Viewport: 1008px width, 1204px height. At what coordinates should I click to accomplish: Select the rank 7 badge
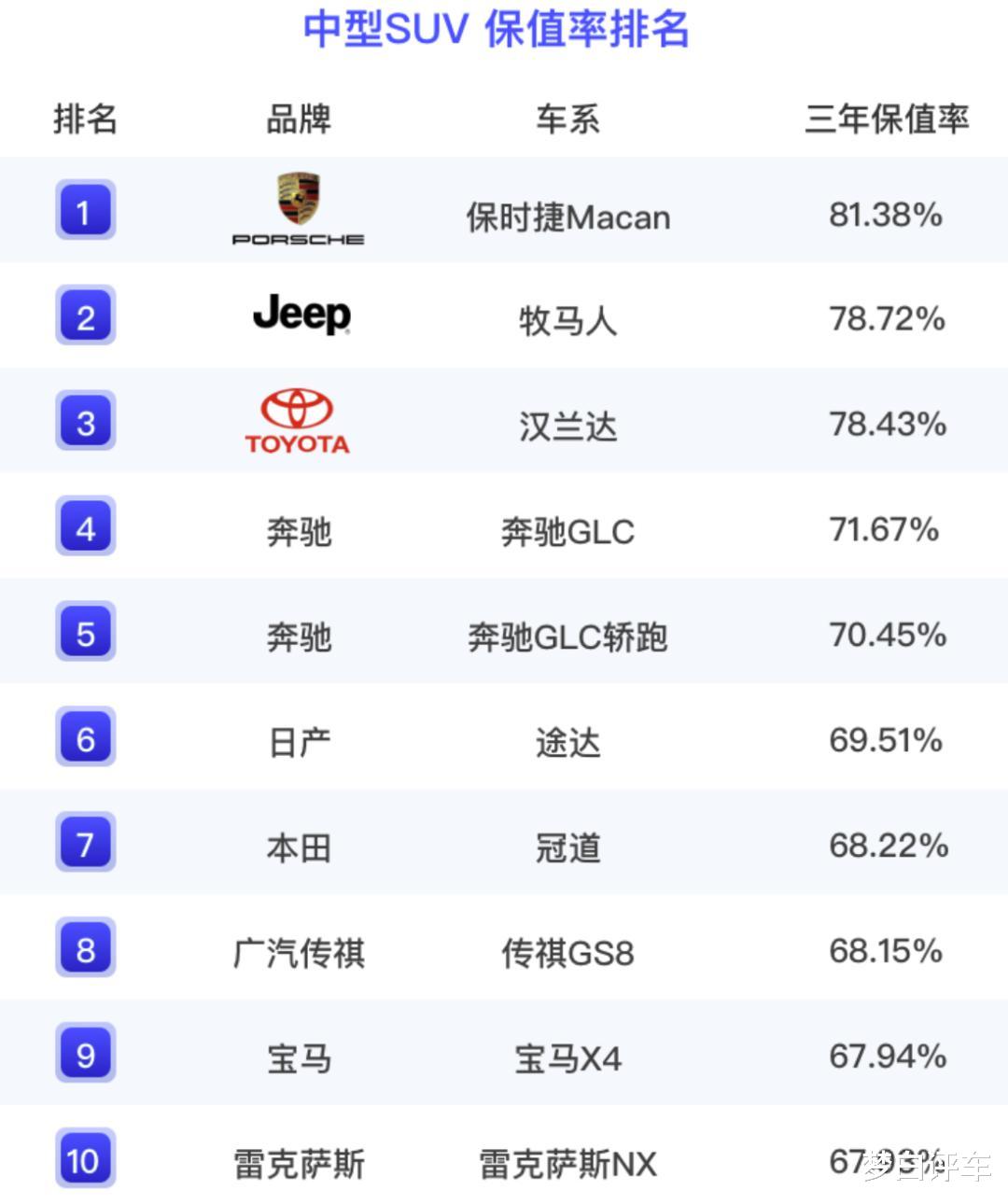(x=85, y=844)
